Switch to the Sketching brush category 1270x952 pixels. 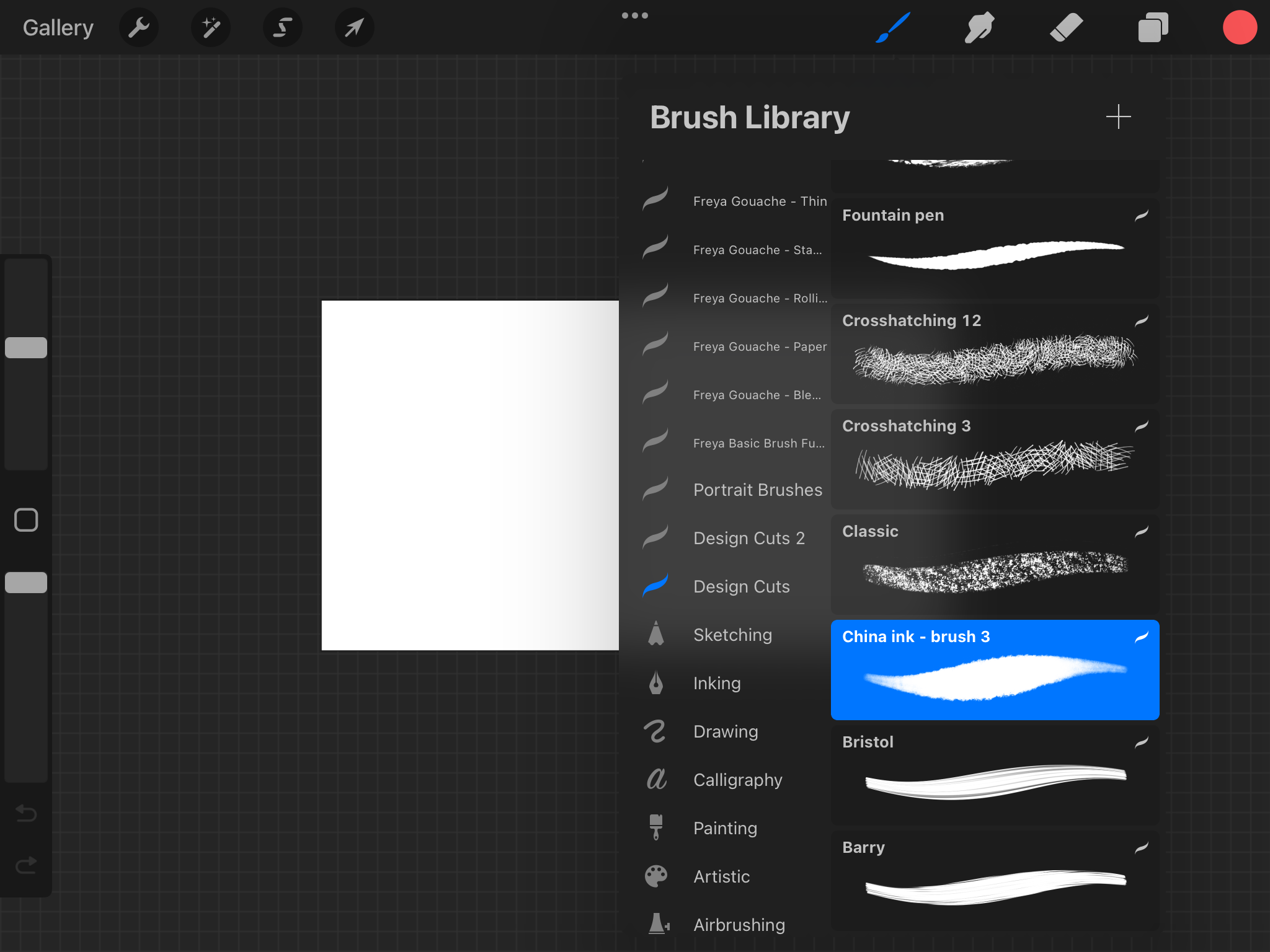click(x=732, y=635)
